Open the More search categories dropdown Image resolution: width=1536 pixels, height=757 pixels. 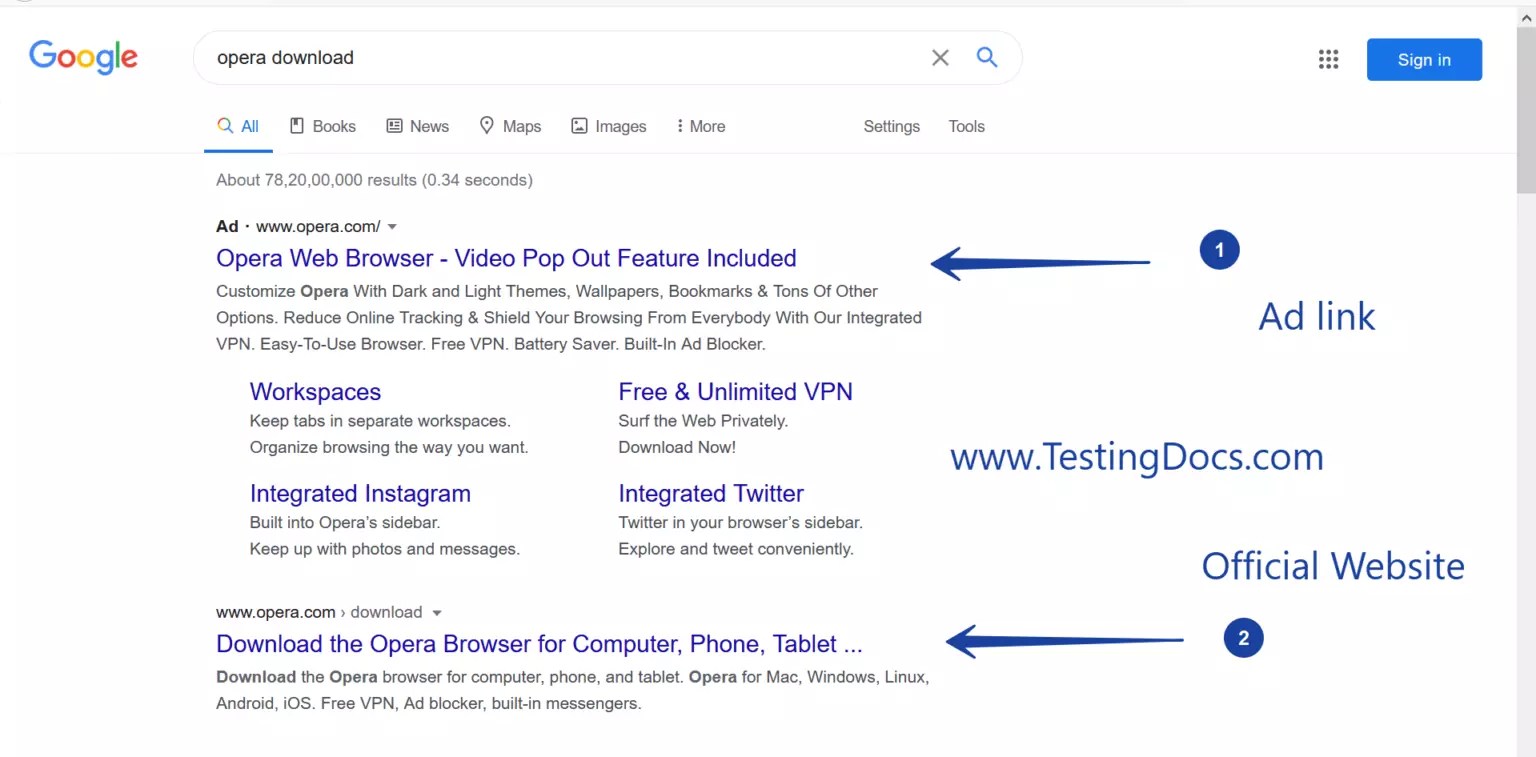click(700, 125)
